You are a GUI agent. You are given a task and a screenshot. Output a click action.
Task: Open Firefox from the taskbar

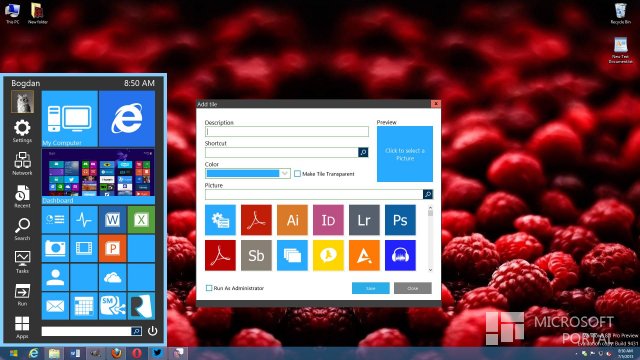[x=116, y=353]
